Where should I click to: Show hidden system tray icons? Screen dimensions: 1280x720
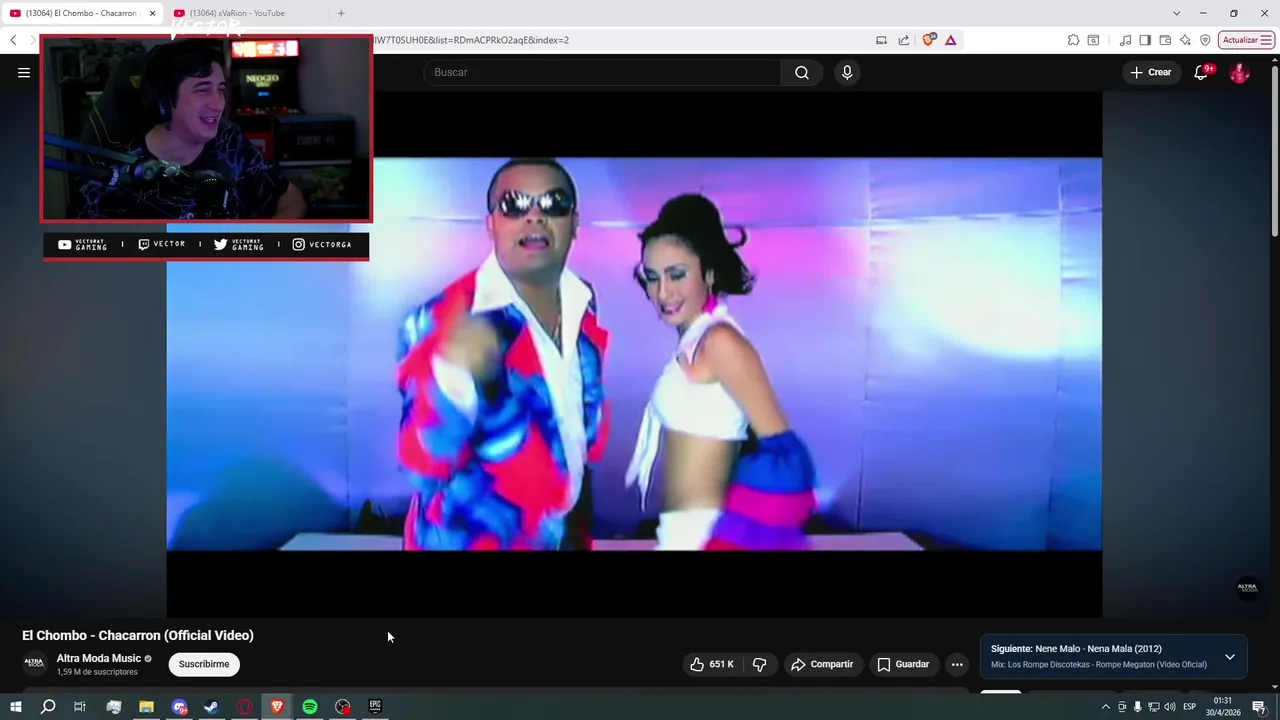pyautogui.click(x=1105, y=707)
